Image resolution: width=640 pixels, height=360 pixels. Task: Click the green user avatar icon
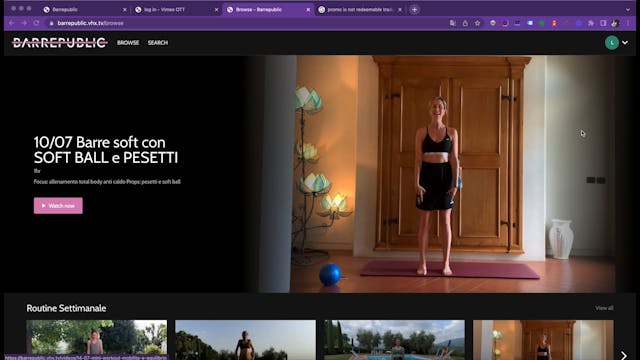point(611,42)
